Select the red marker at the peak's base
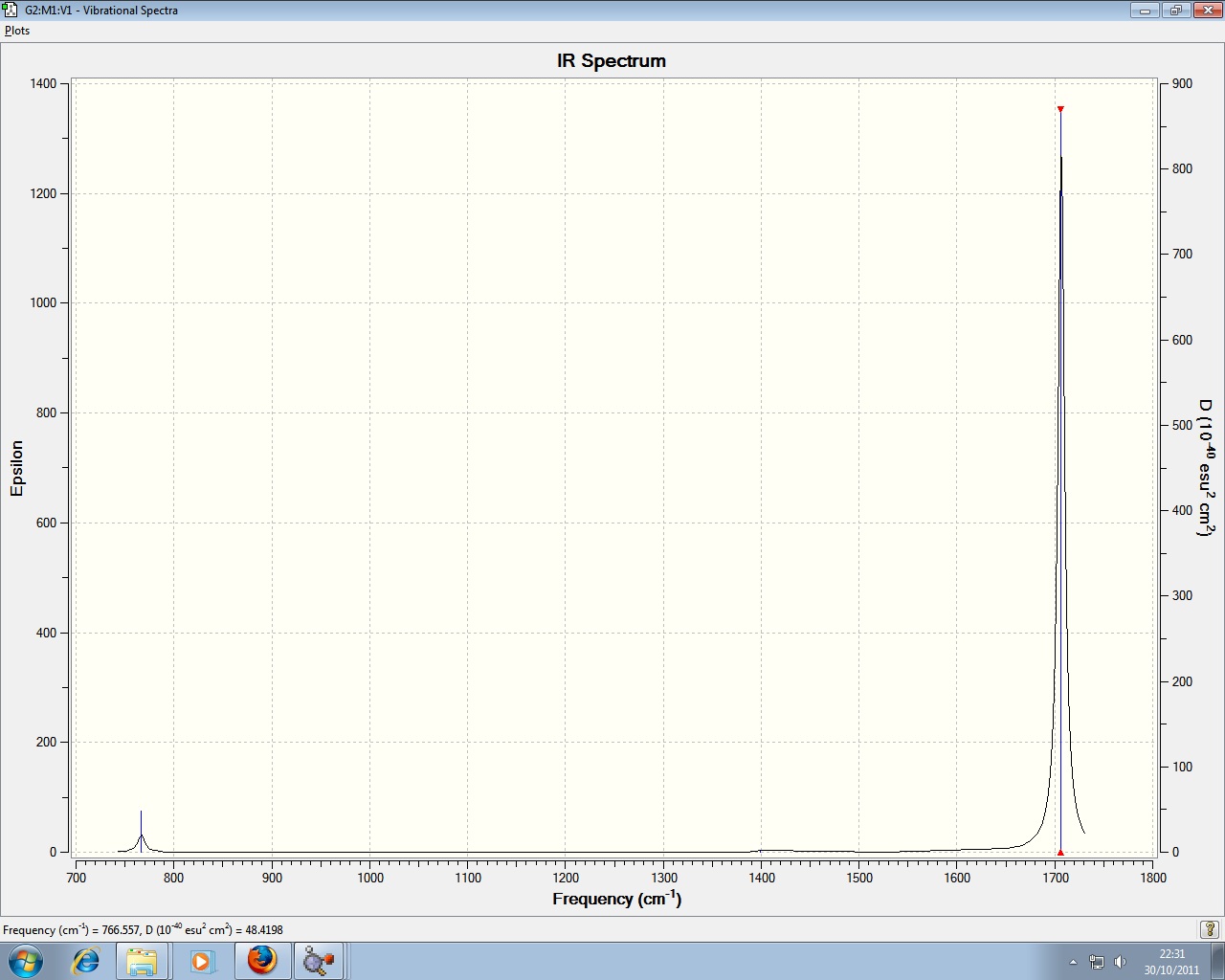 pos(1060,852)
